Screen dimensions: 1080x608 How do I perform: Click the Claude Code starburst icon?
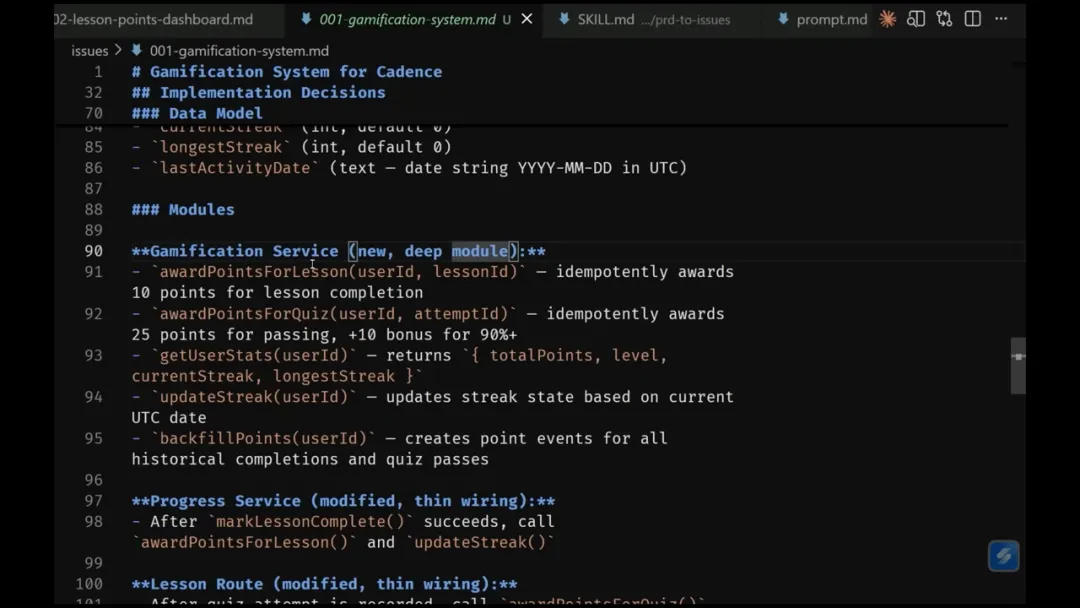[888, 19]
